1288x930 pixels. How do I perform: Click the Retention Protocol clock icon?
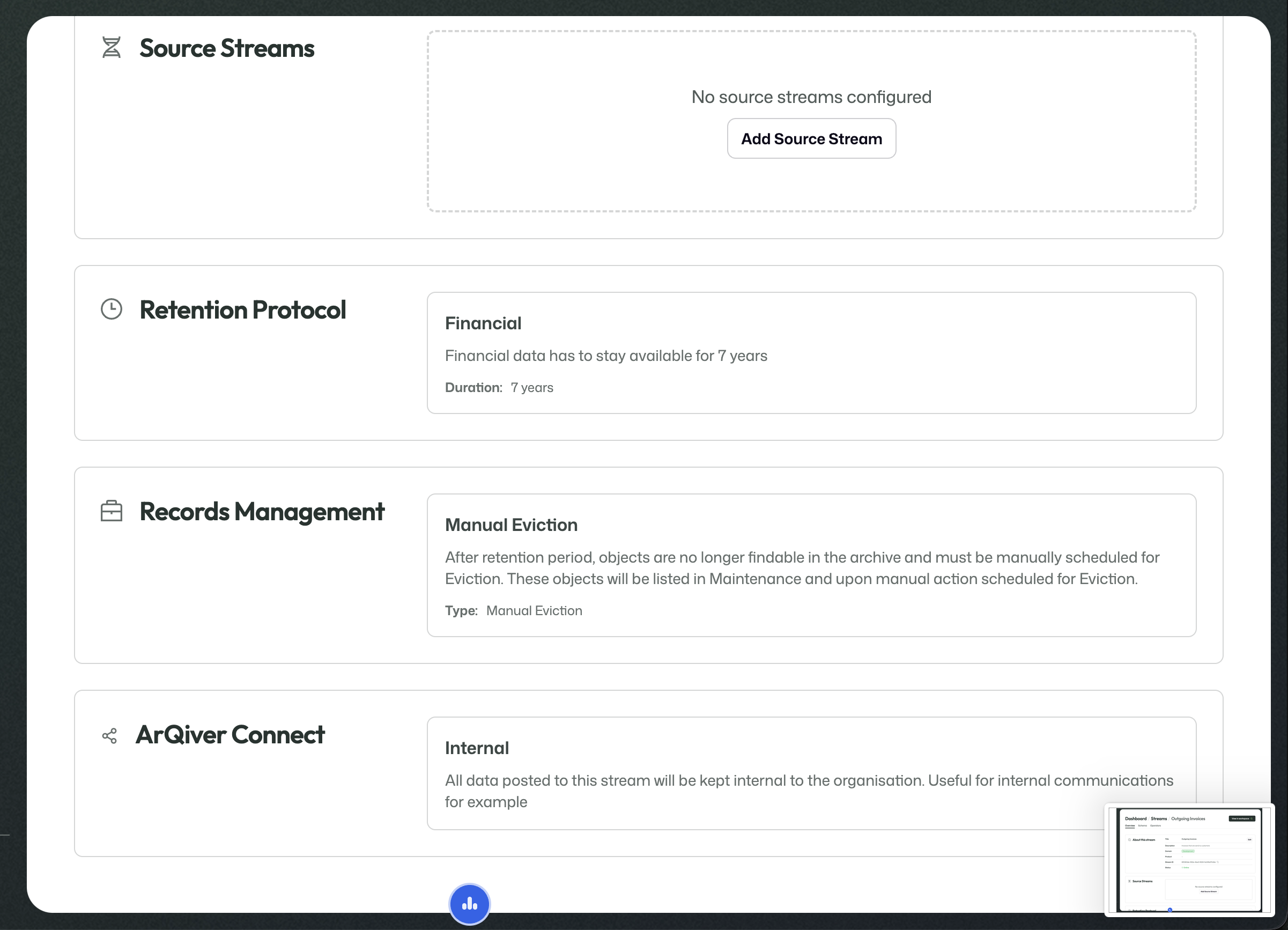112,309
